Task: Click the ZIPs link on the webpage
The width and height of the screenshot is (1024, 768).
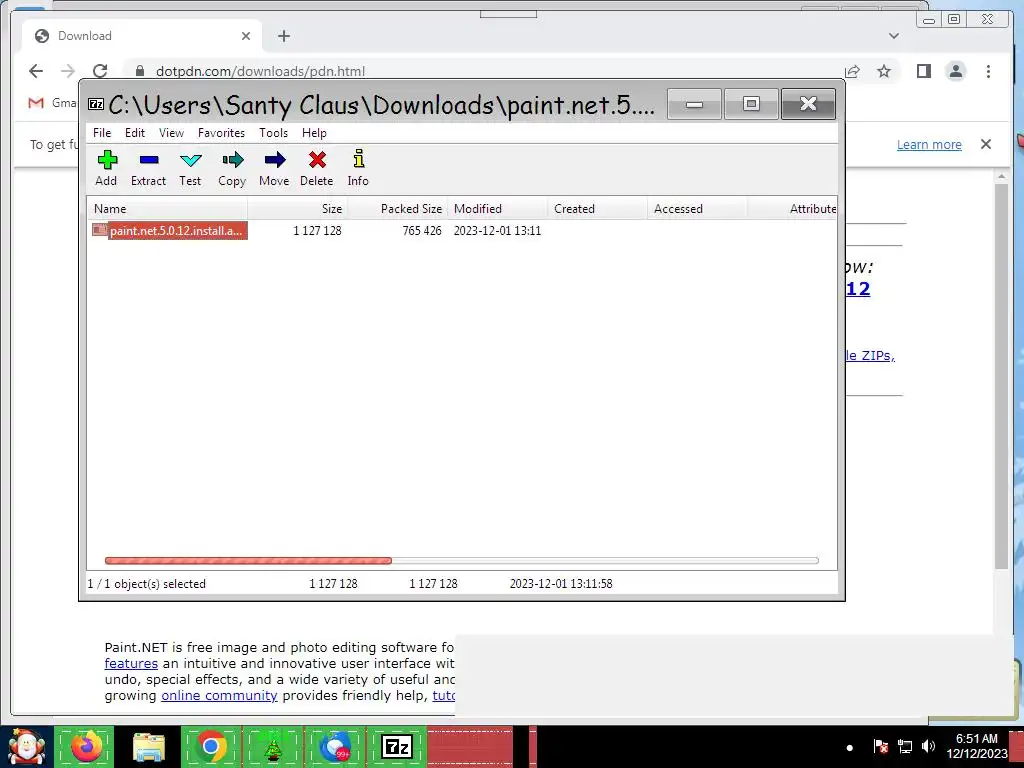Action: (871, 356)
